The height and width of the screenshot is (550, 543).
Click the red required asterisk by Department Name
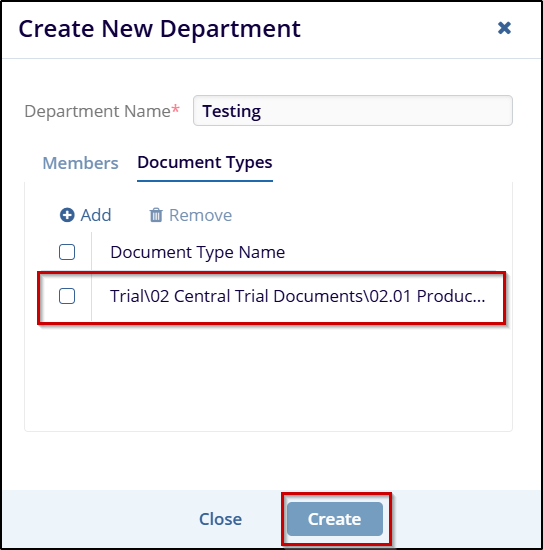coord(175,108)
